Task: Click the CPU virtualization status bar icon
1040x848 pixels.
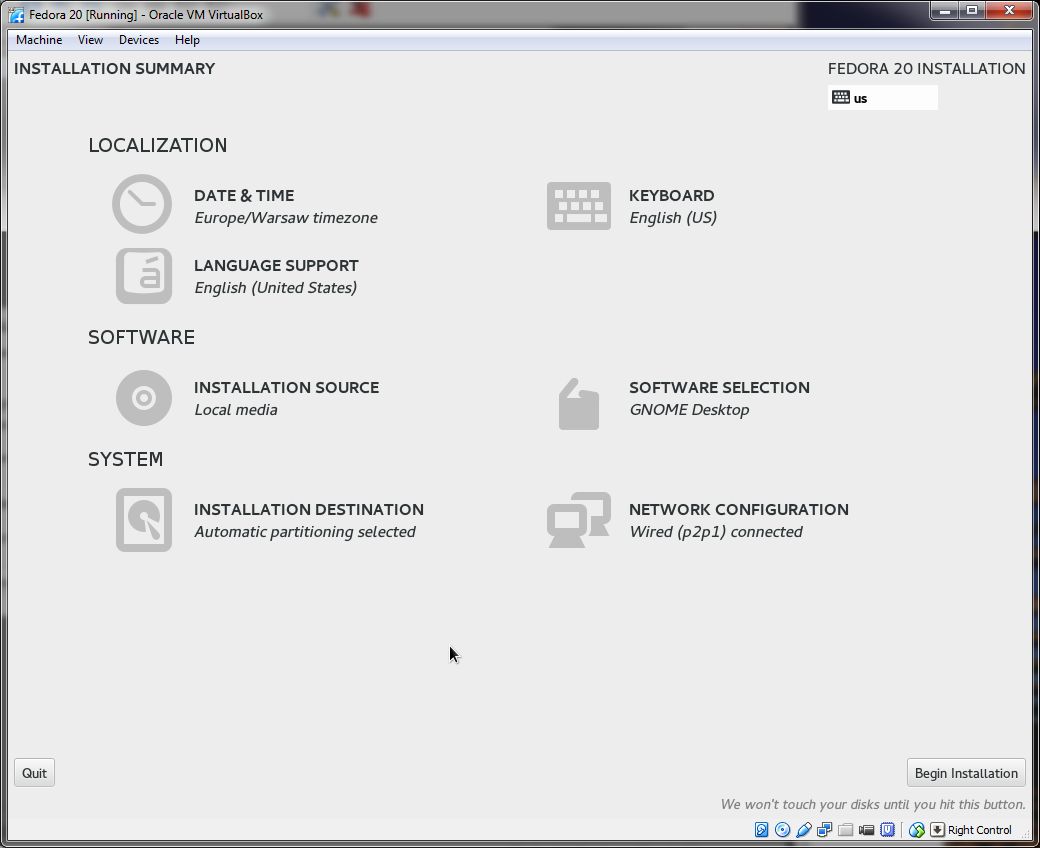Action: tap(887, 829)
